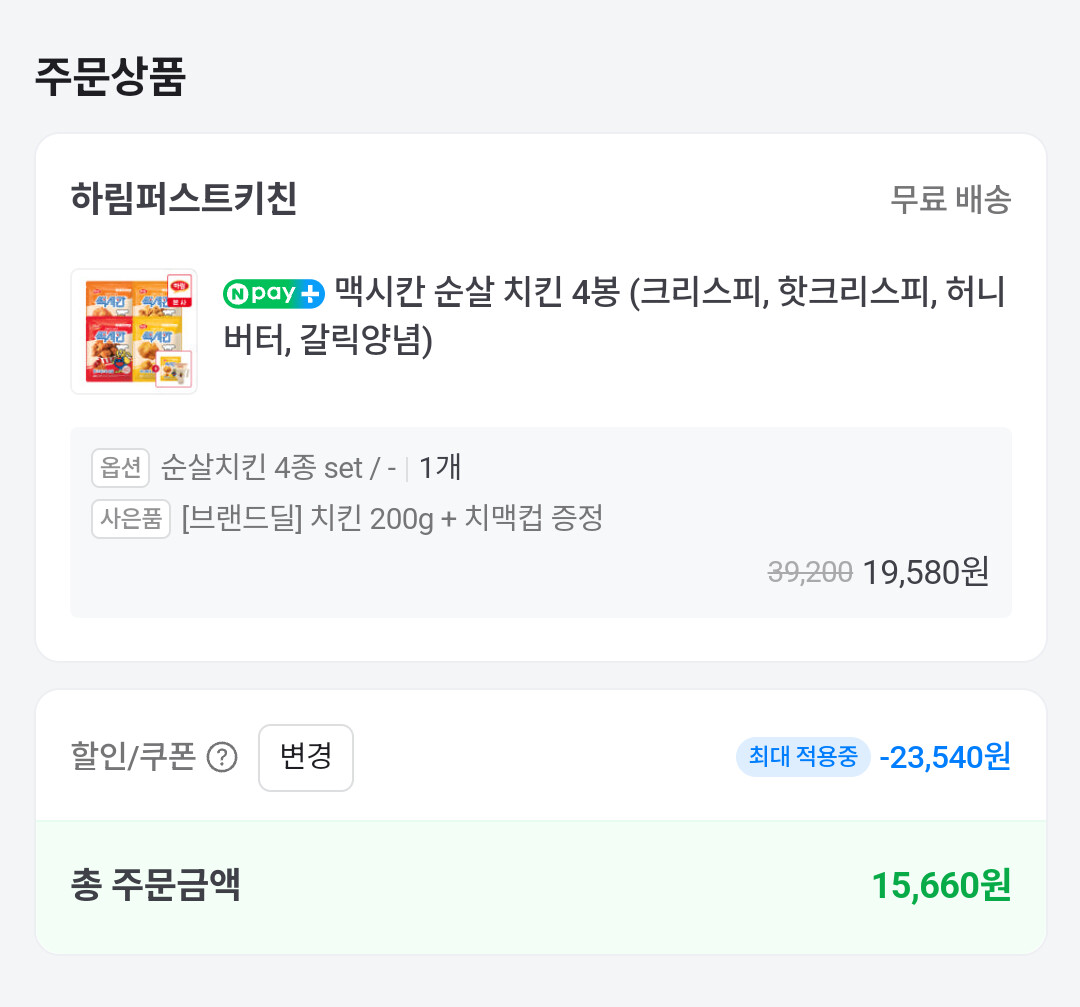The image size is (1080, 1007).
Task: Click the 하림퍼스트키친 store name
Action: coord(184,199)
